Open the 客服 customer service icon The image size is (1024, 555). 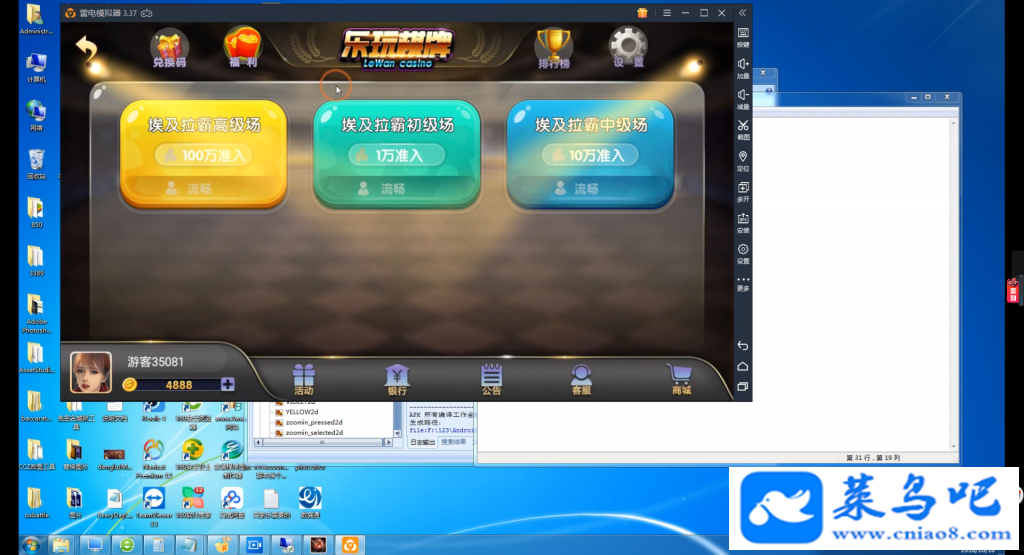(581, 379)
